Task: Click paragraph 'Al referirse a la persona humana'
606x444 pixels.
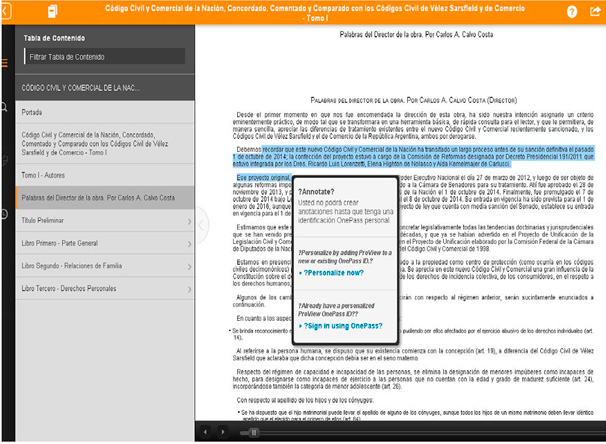Action: click(x=413, y=354)
